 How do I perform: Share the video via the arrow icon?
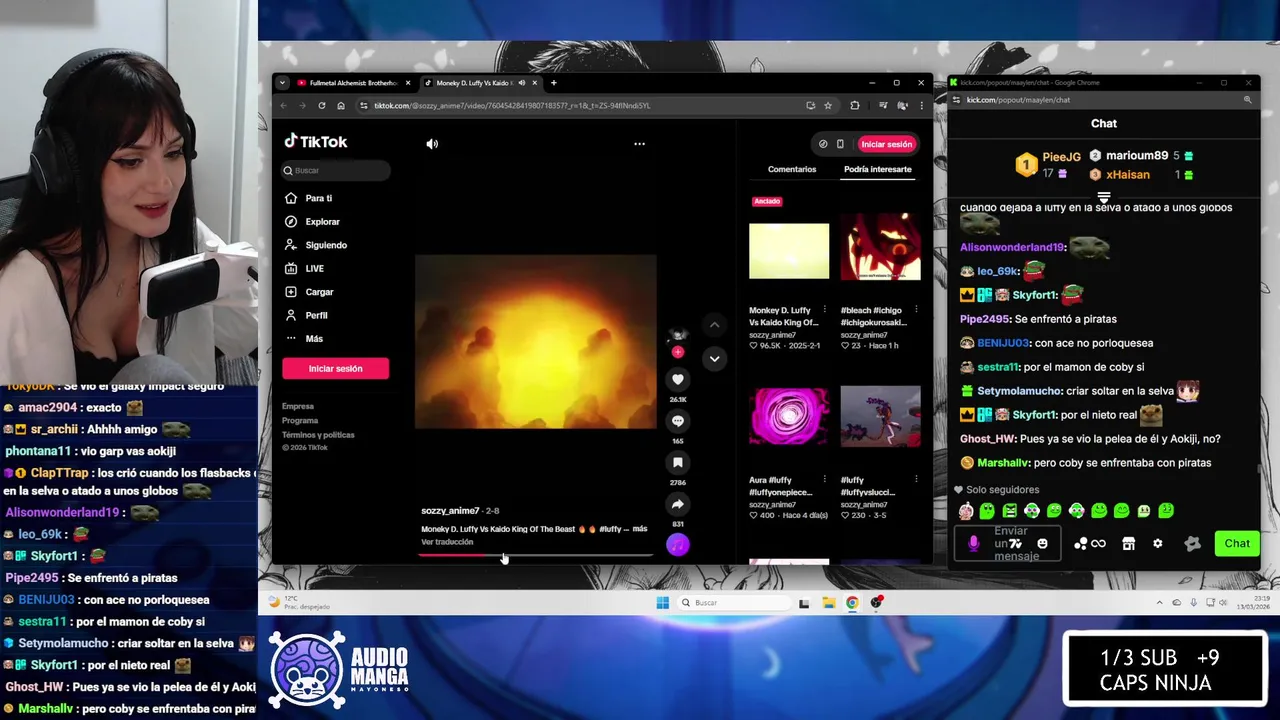pos(677,504)
